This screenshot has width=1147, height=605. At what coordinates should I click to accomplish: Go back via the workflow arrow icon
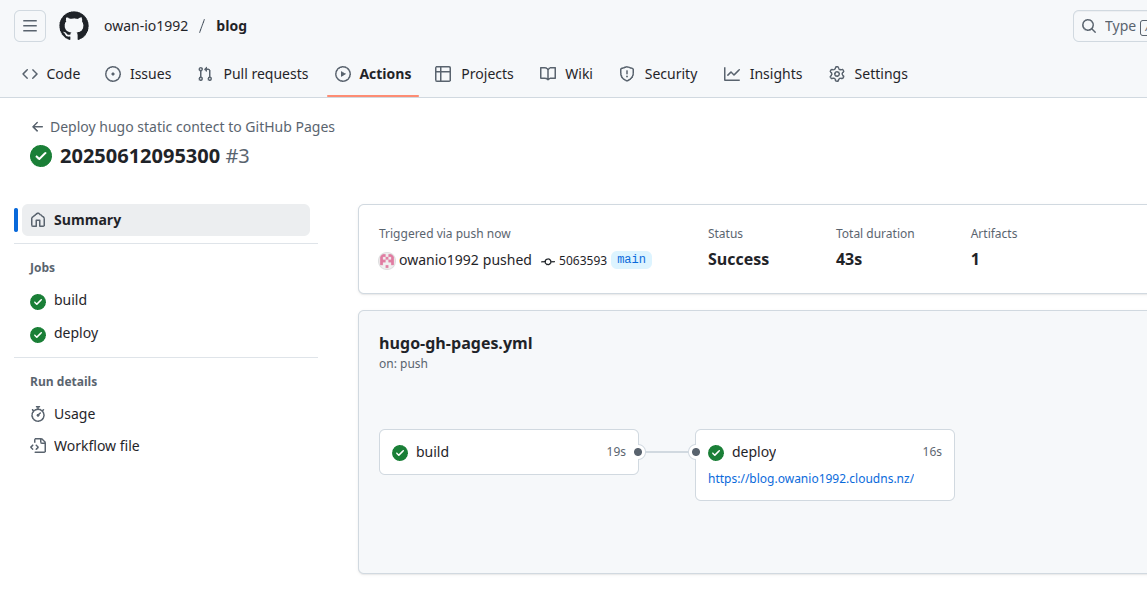(x=37, y=127)
